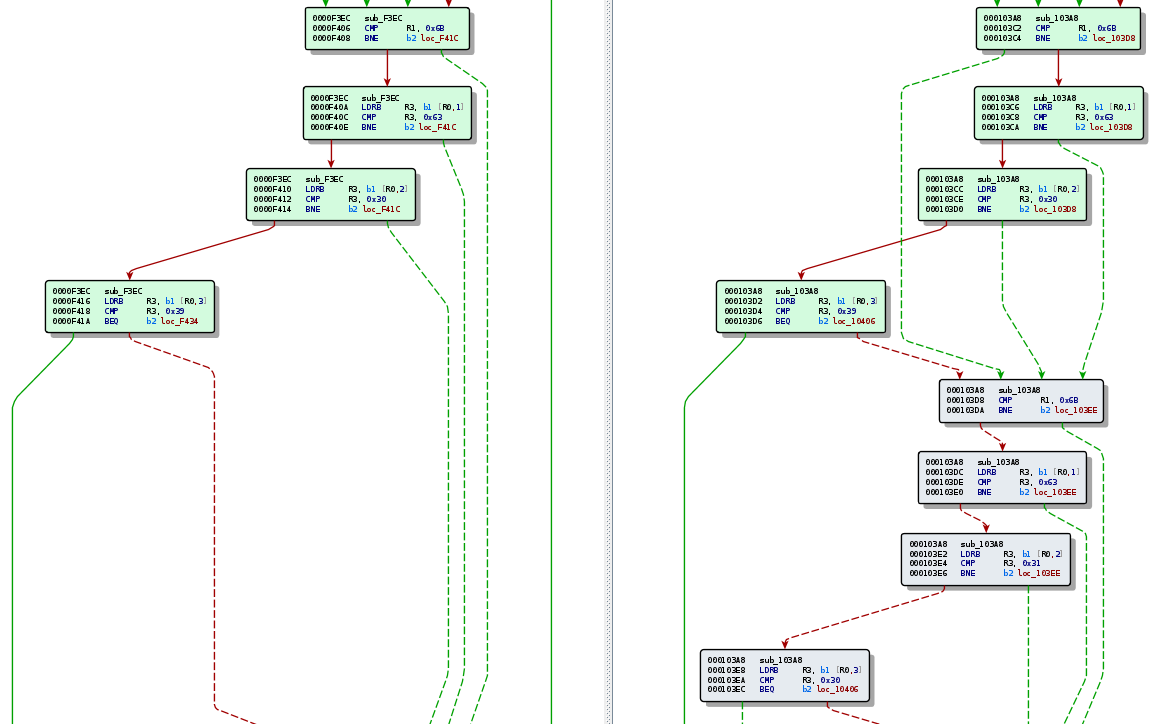Click loc_103D8 label on line 000103C4
This screenshot has width=1156, height=724.
point(1112,38)
